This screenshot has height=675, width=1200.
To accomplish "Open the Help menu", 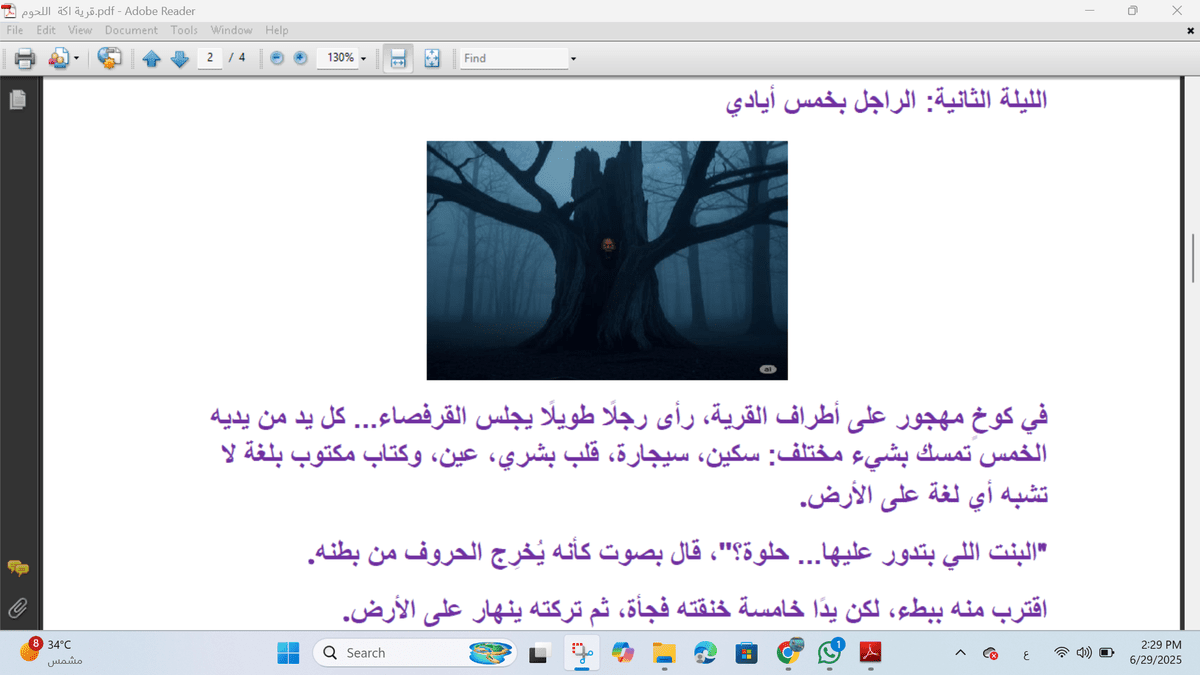I will [277, 30].
